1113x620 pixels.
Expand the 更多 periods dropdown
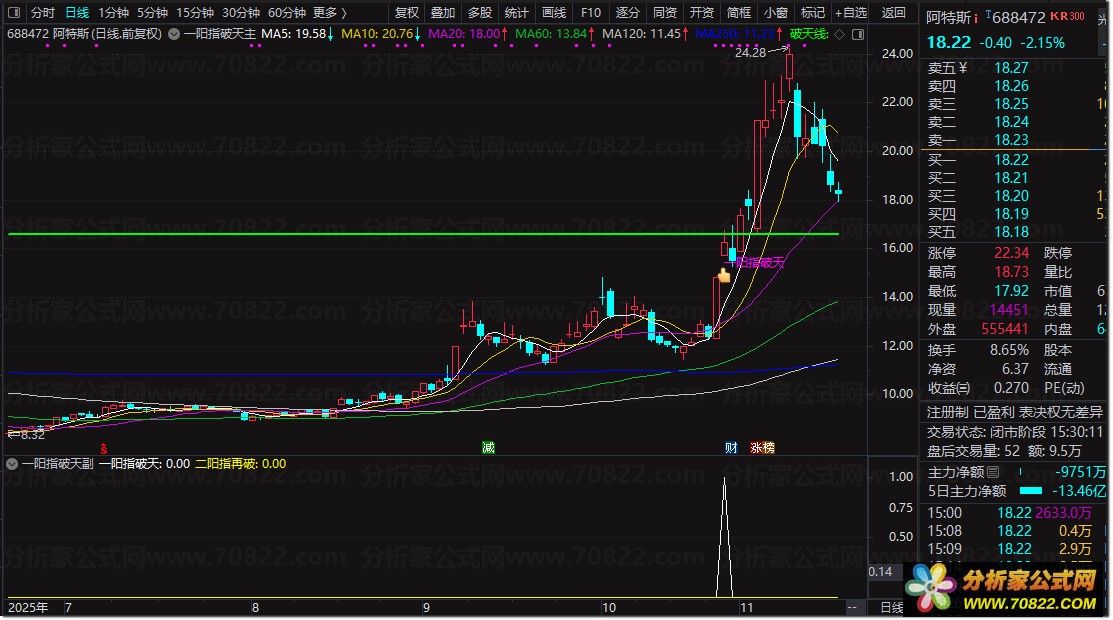pyautogui.click(x=330, y=12)
